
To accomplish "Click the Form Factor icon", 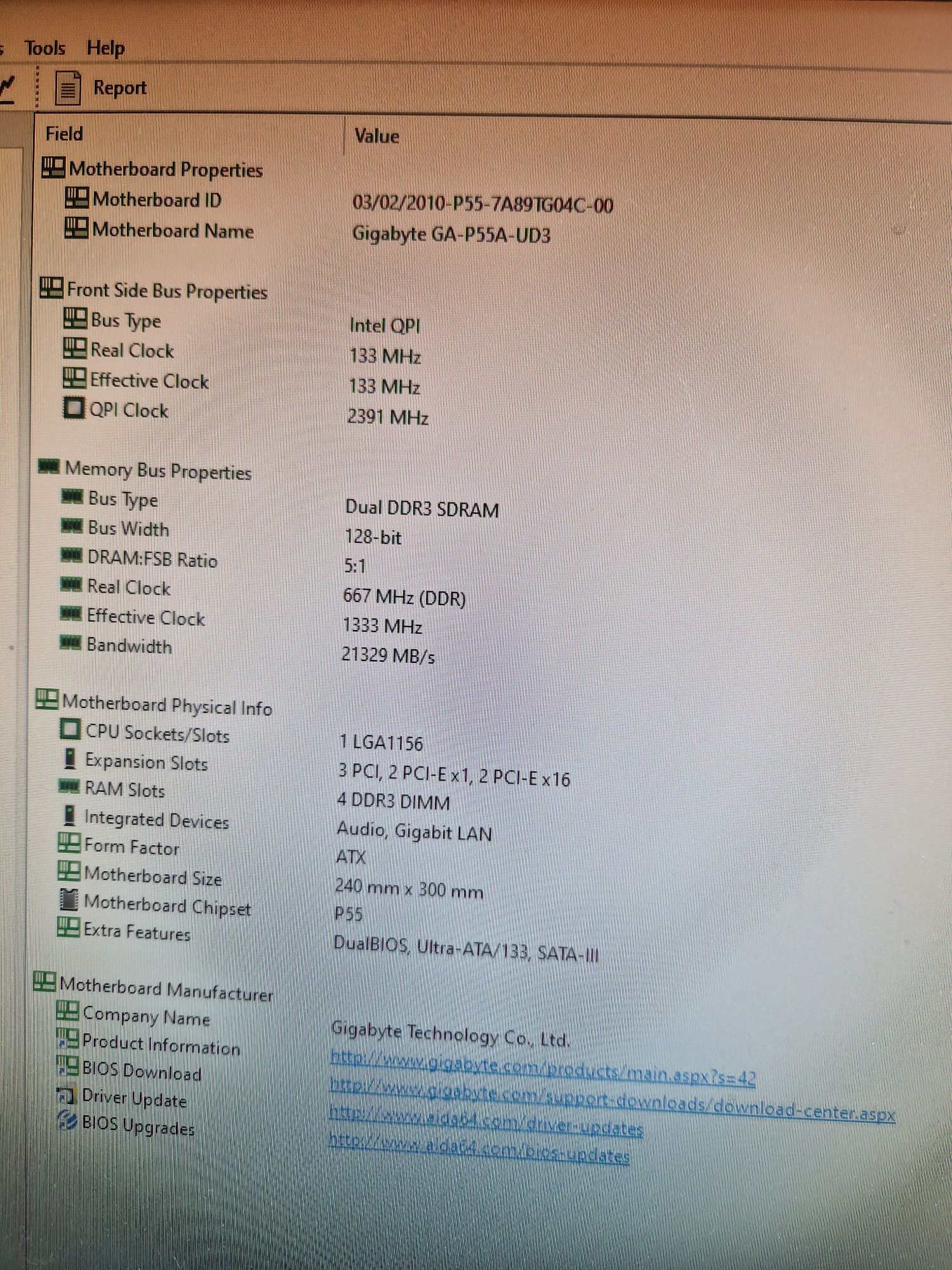I will (69, 843).
